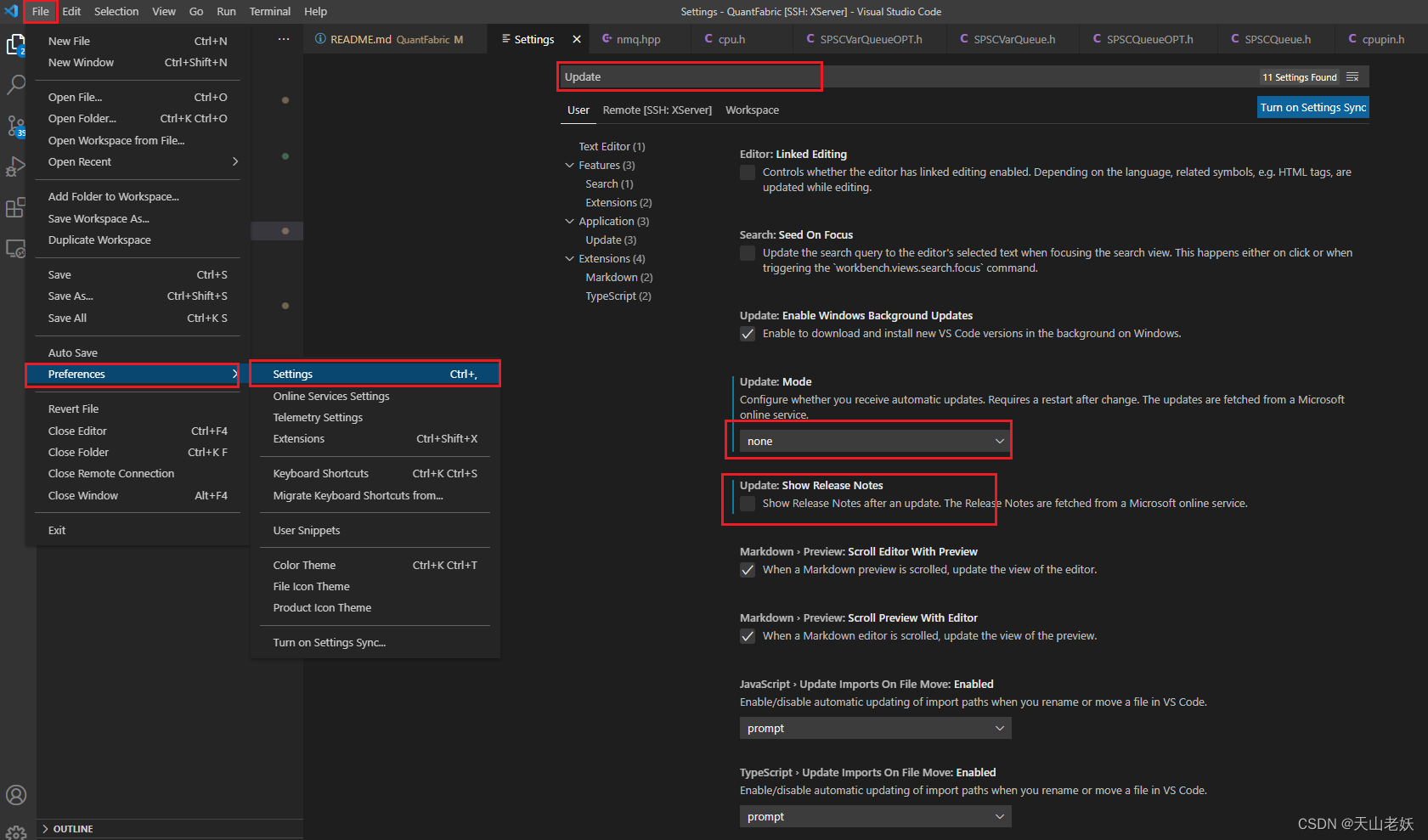Click Exit in the File menu

(x=138, y=530)
